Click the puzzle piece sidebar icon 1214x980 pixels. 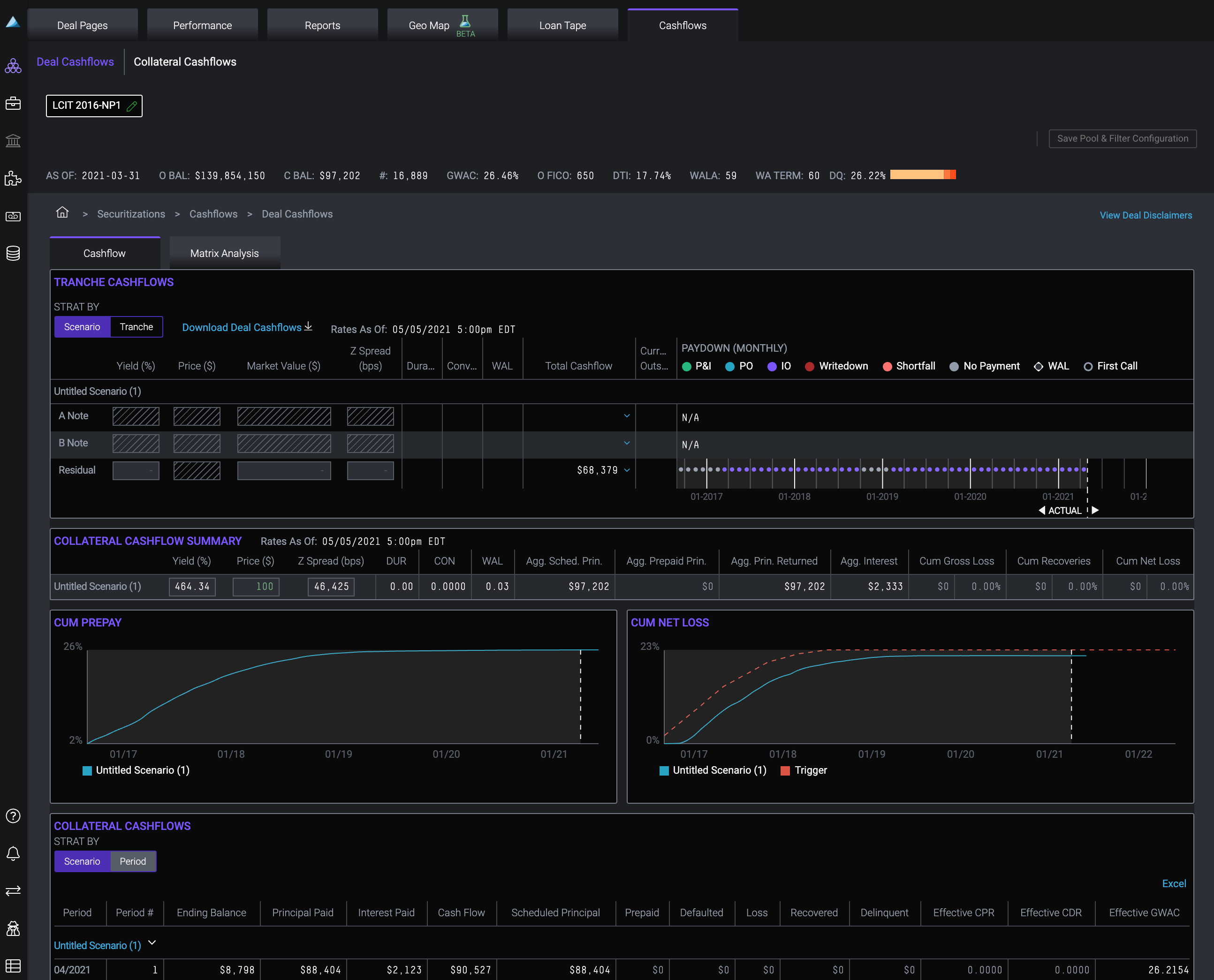coord(13,178)
